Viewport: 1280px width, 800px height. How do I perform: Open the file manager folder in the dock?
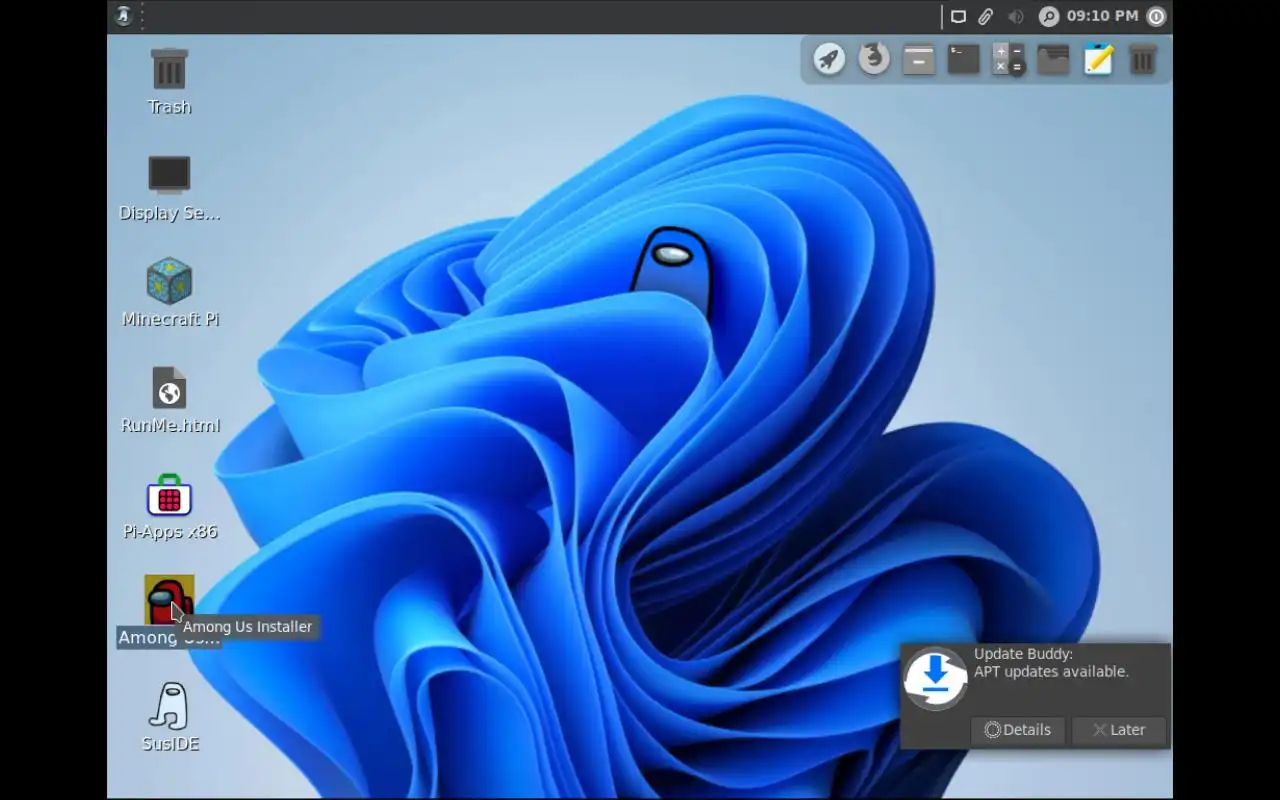coord(1053,60)
